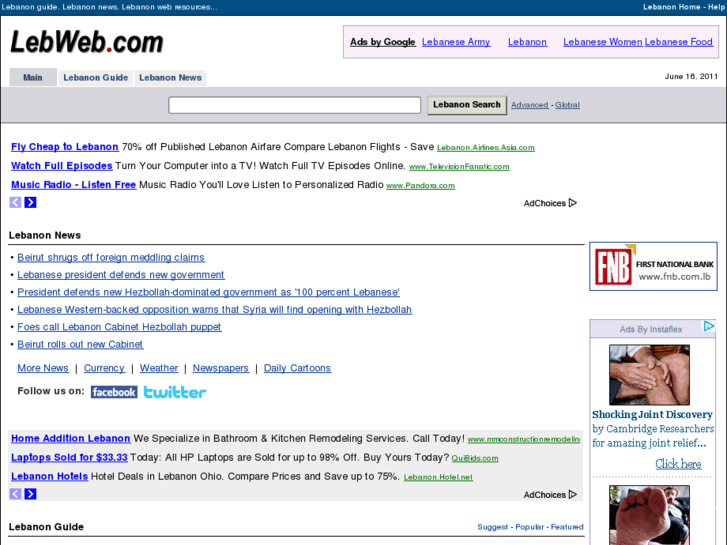The image size is (727, 545).
Task: Open the mmconstructionremodeling ad URL link
Action: (524, 439)
